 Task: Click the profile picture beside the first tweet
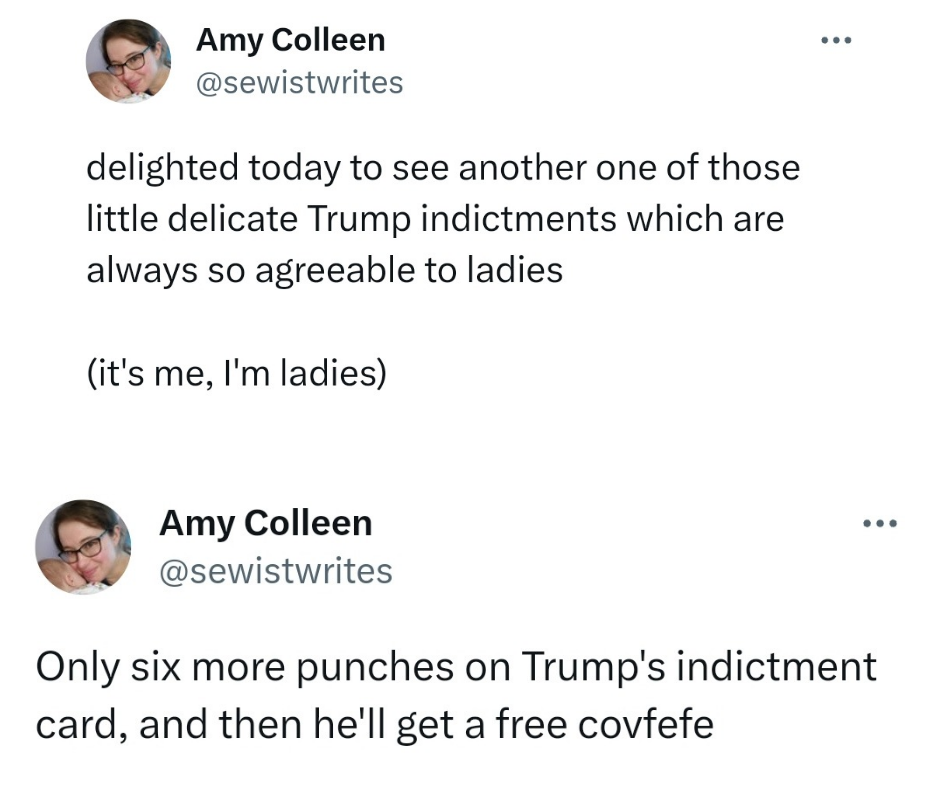pos(128,61)
